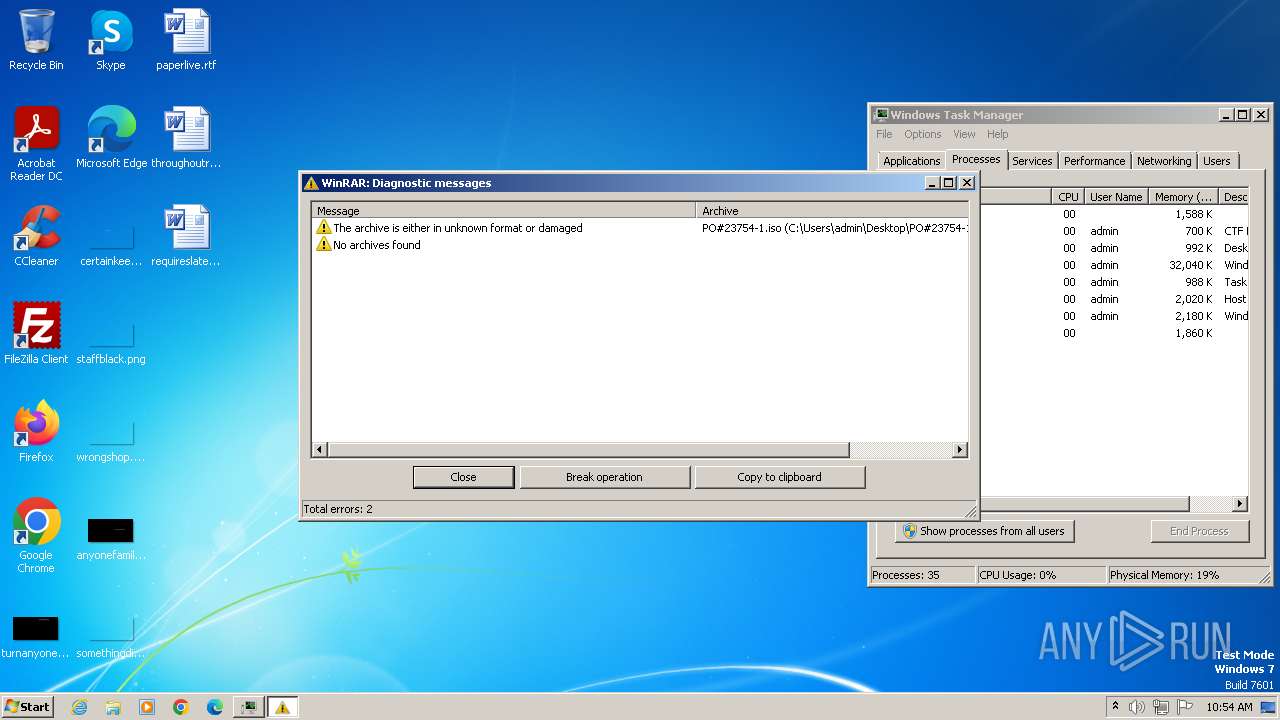1280x720 pixels.
Task: Select the process row using 32,040 K
Action: [x=1114, y=265]
